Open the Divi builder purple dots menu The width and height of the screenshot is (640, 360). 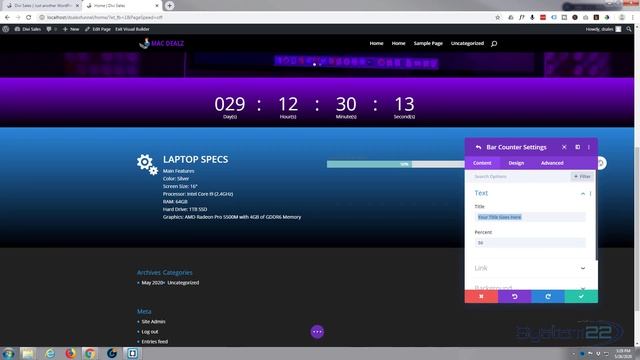317,332
